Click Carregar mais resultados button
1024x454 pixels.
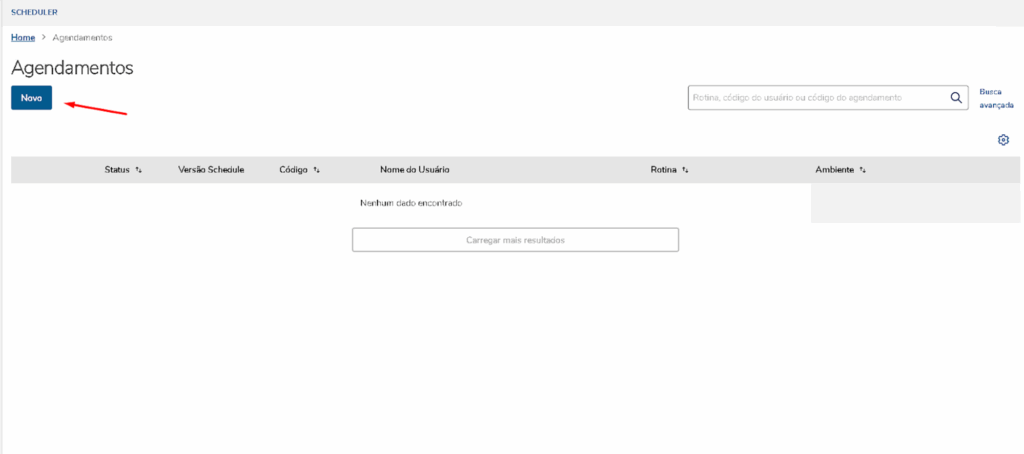[515, 240]
